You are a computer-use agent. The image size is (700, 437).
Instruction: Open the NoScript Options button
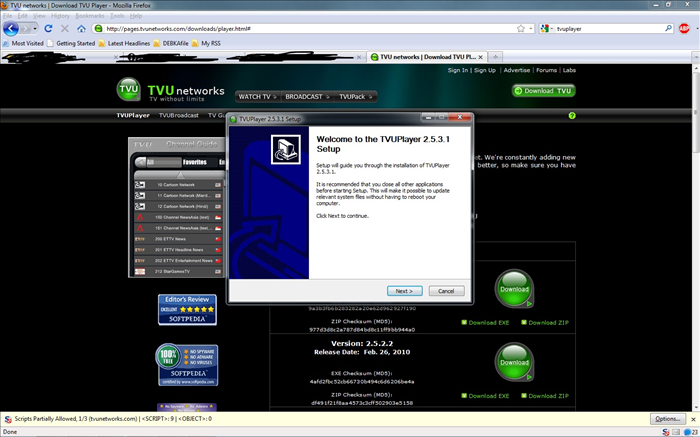667,419
